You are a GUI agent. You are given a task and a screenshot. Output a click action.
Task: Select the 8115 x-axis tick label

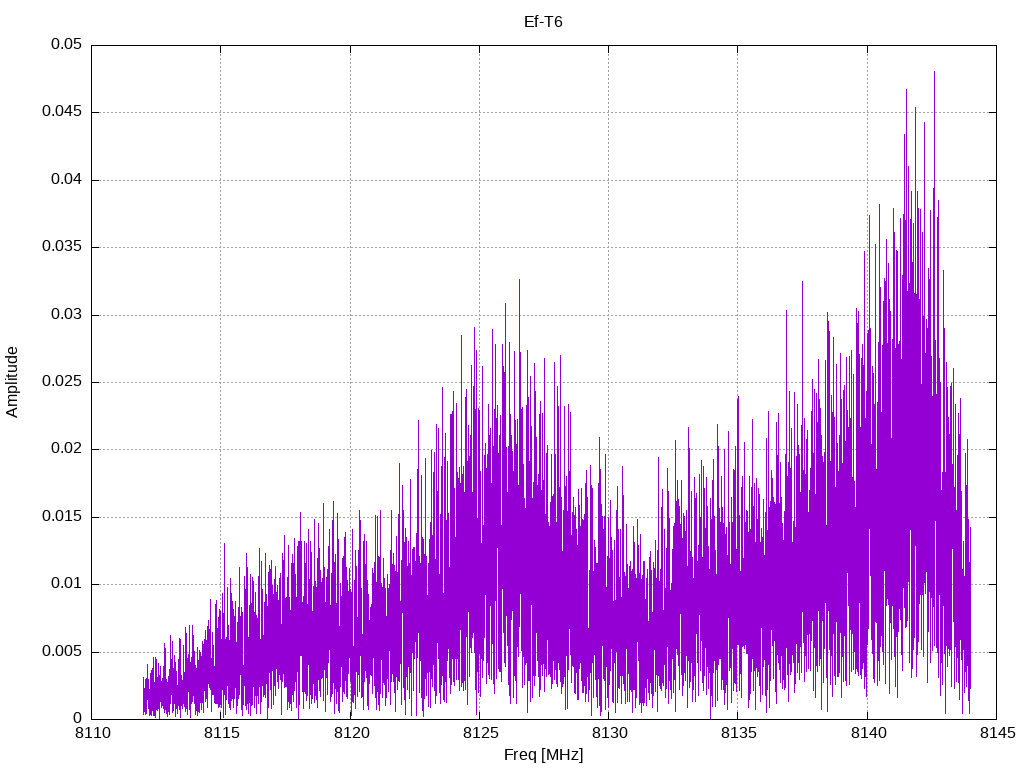[x=221, y=733]
